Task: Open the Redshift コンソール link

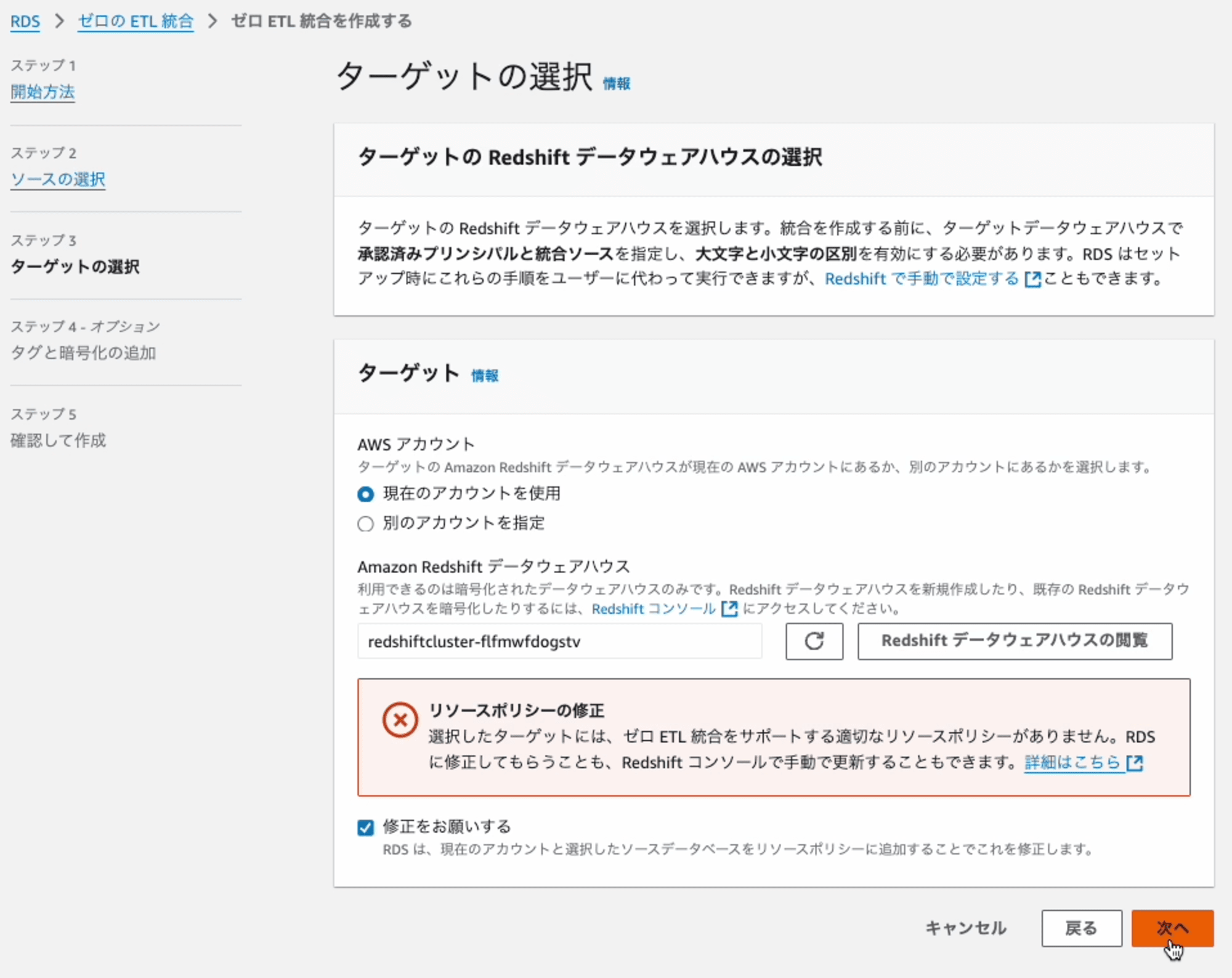Action: coord(654,609)
